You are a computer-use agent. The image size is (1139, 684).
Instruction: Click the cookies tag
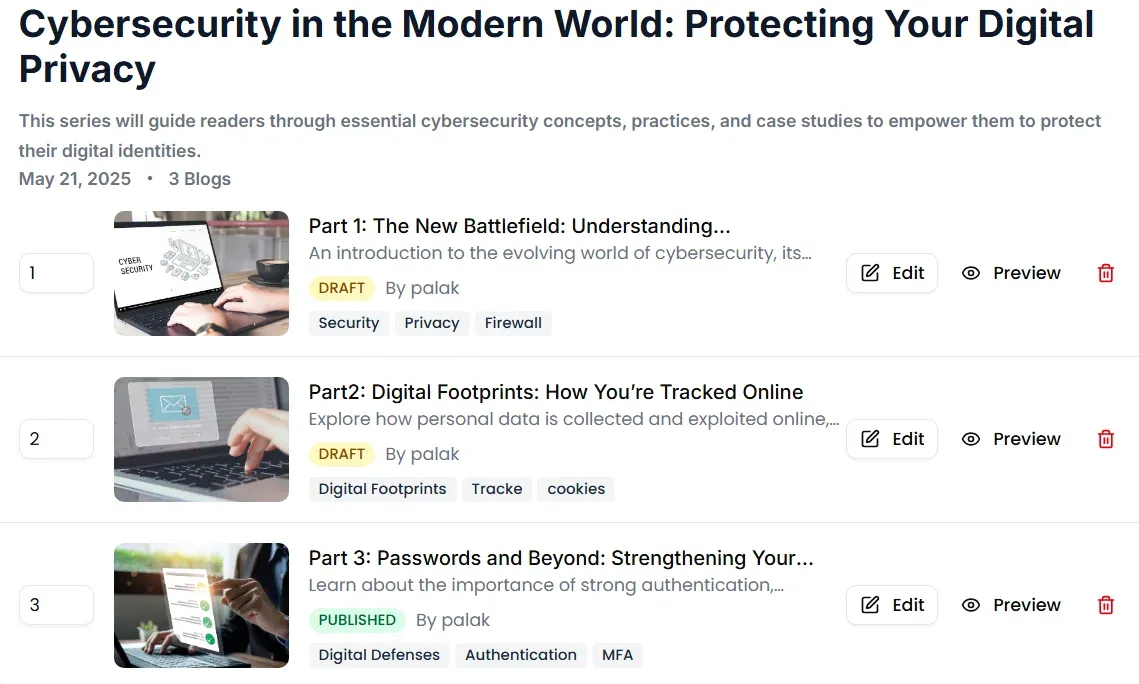(x=576, y=489)
